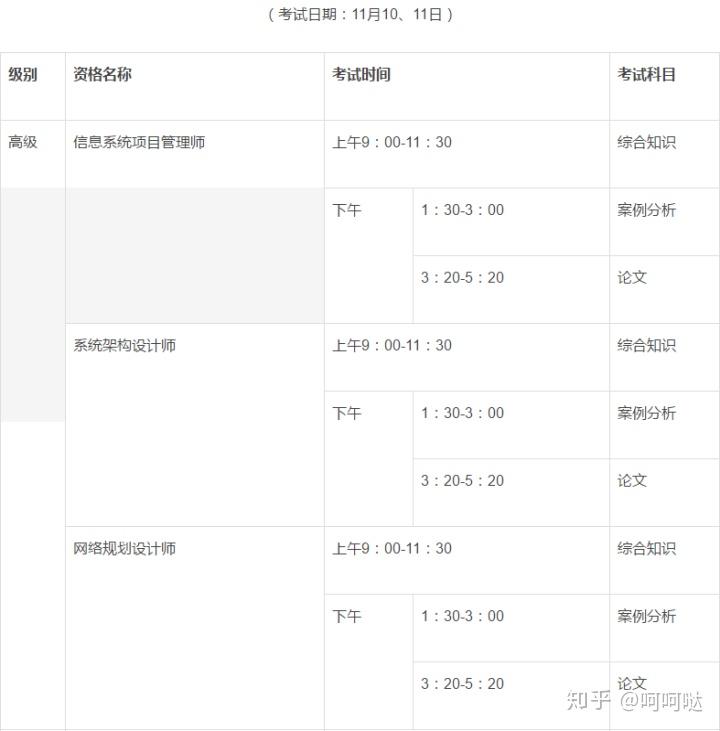This screenshot has height=731, width=720.
Task: Click the exam date text 11月10、11日
Action: 397,14
